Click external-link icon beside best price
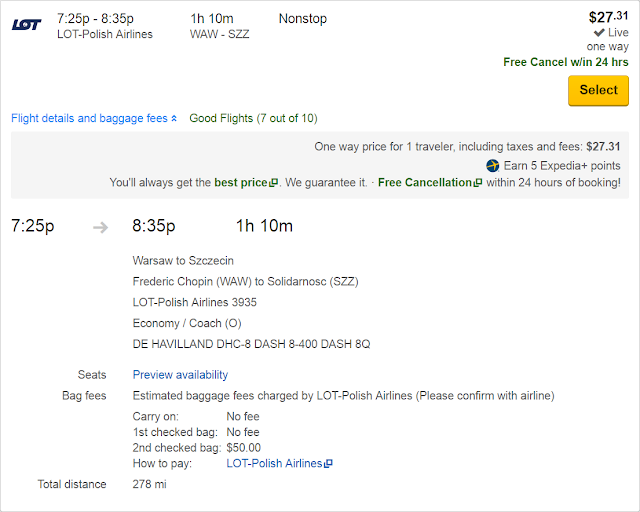 (273, 184)
